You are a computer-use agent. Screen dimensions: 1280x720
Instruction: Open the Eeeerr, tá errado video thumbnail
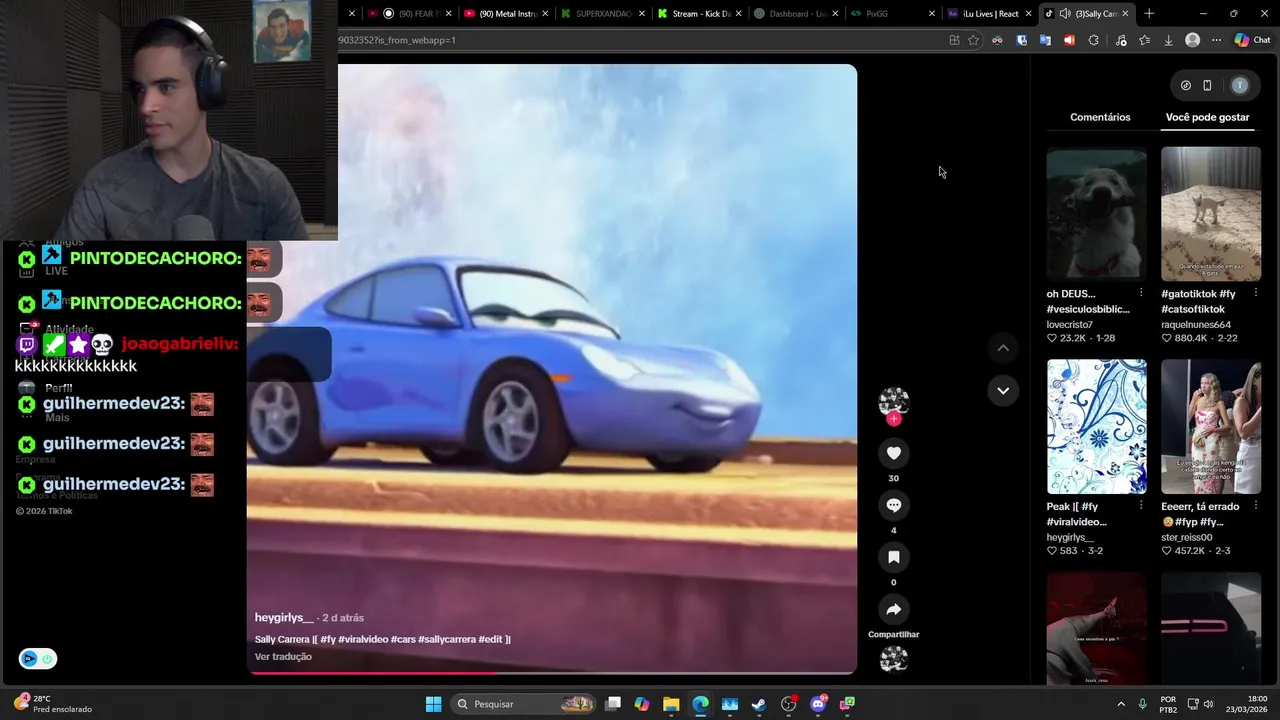point(1211,426)
